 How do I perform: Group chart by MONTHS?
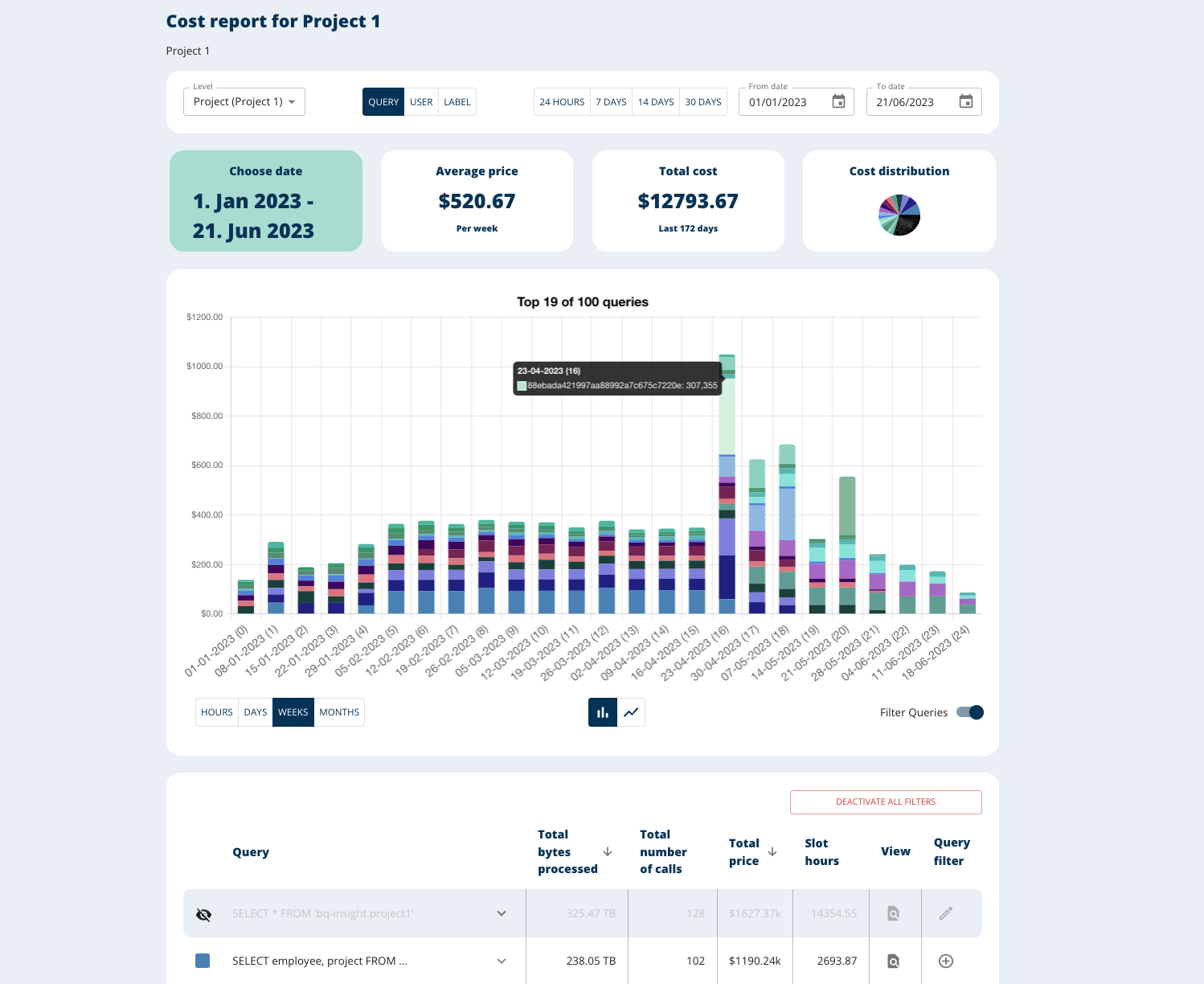339,712
